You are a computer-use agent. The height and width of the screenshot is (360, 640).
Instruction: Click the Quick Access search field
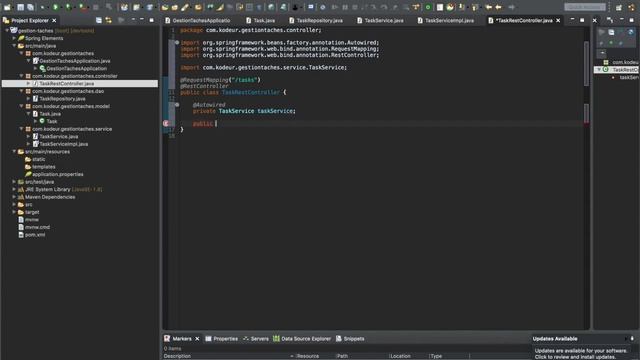click(x=585, y=7)
